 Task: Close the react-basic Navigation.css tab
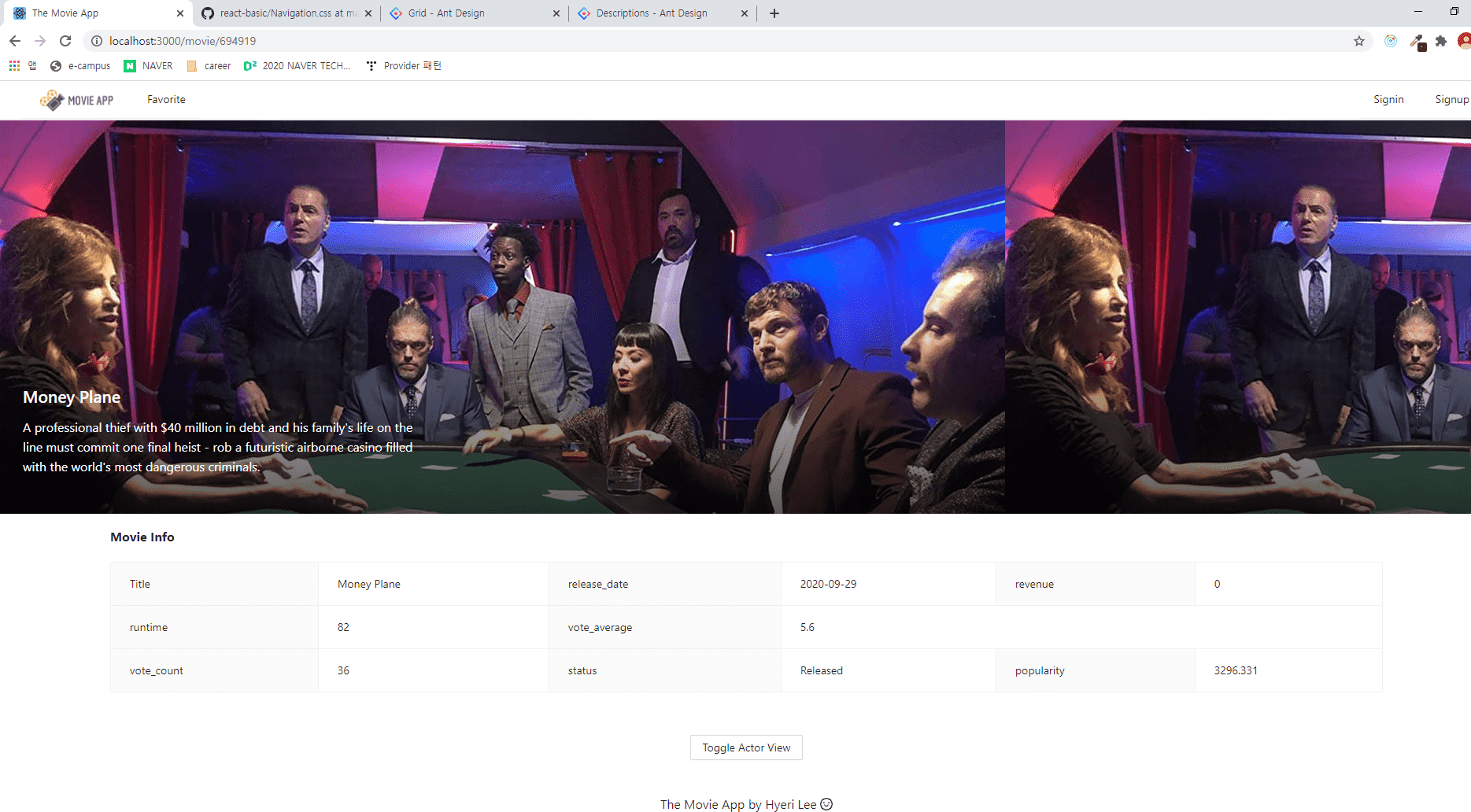click(368, 13)
